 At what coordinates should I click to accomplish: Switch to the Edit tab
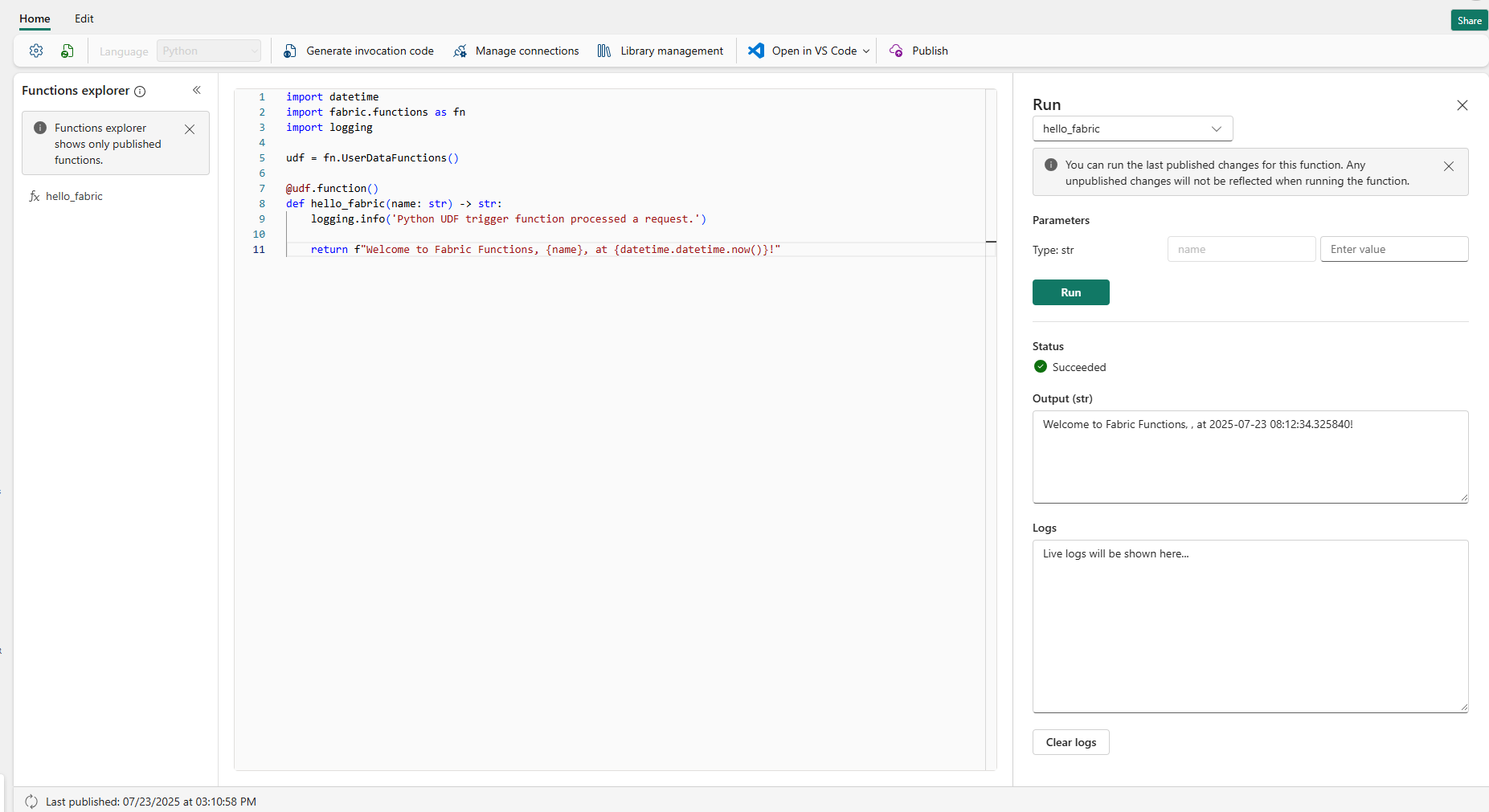[x=84, y=18]
